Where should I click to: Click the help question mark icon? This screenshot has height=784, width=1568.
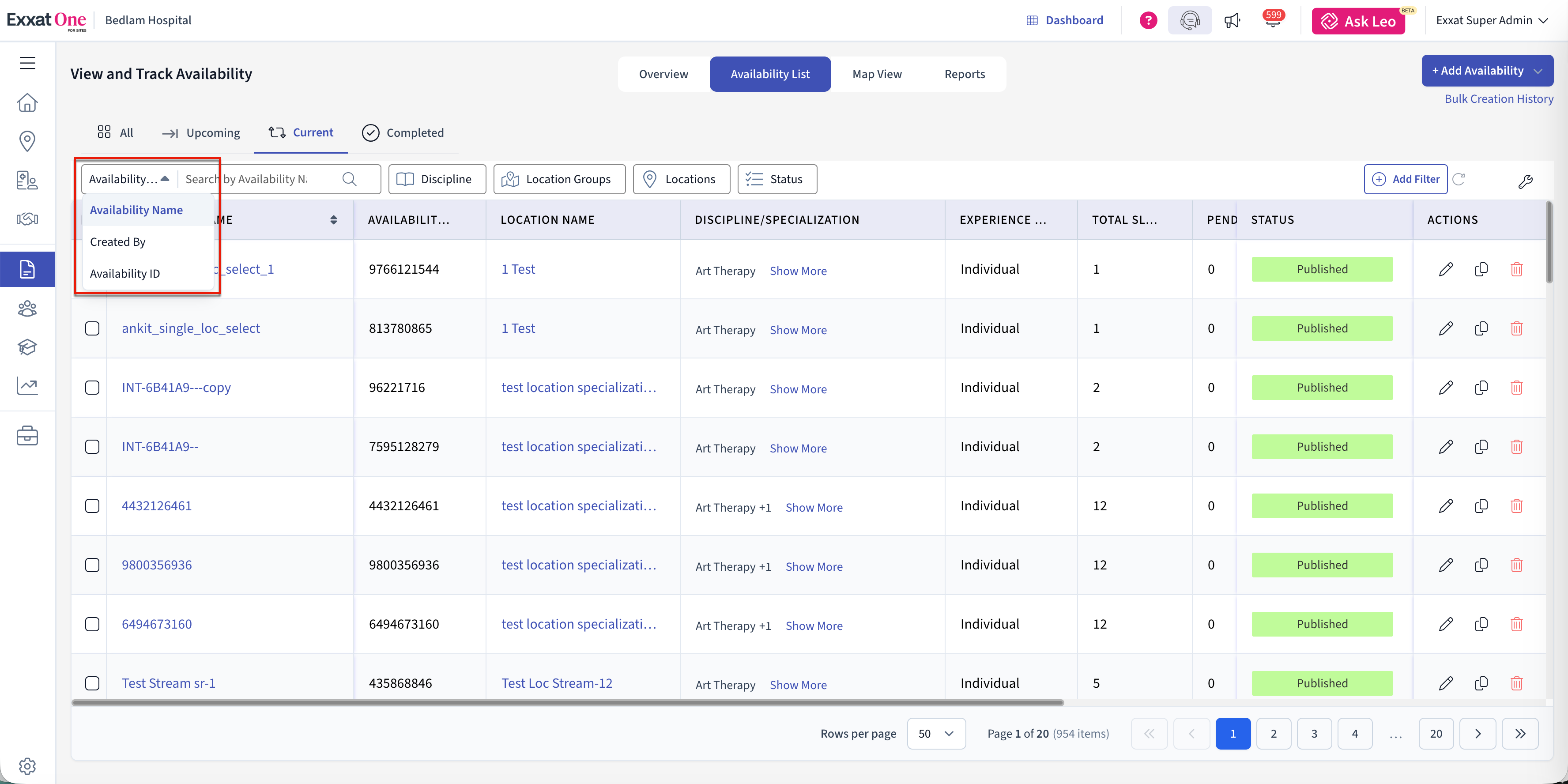click(1148, 21)
